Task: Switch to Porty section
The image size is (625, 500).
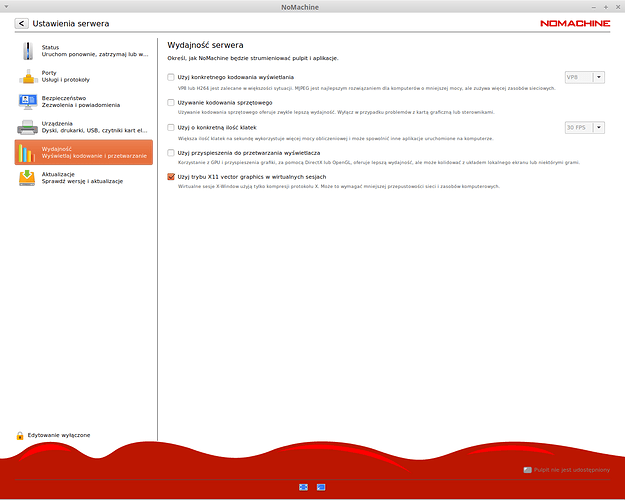Action: tap(84, 76)
